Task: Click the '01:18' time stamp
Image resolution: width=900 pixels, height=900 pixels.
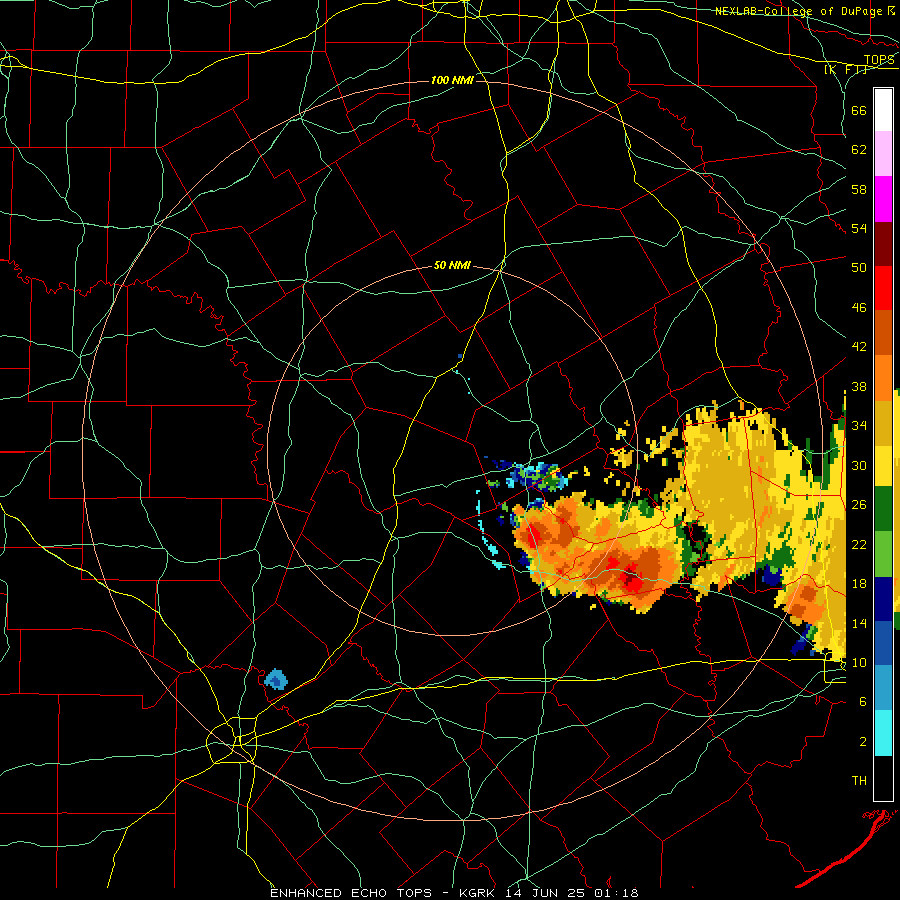Action: point(619,893)
